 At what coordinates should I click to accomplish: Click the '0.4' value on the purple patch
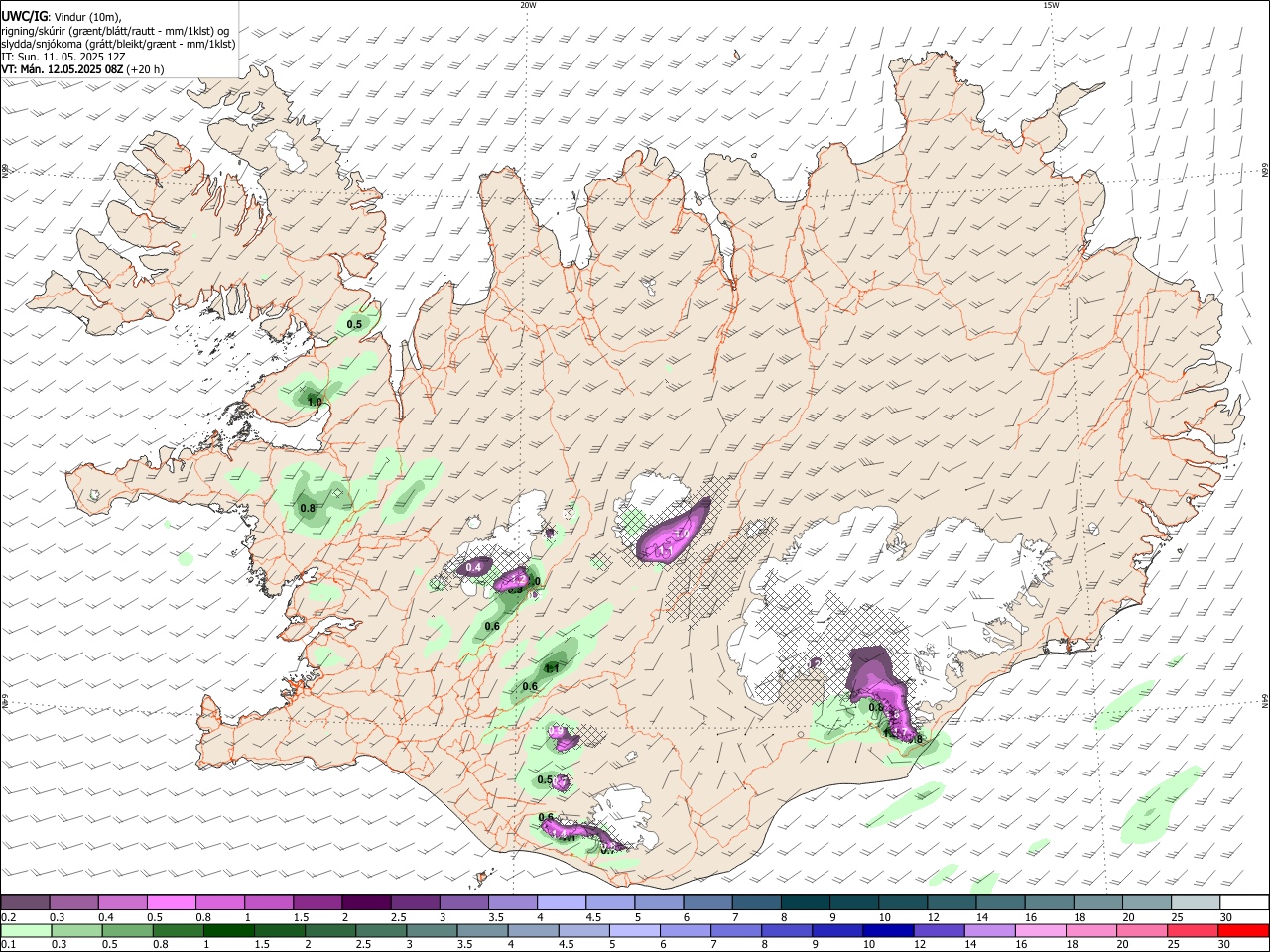point(474,567)
